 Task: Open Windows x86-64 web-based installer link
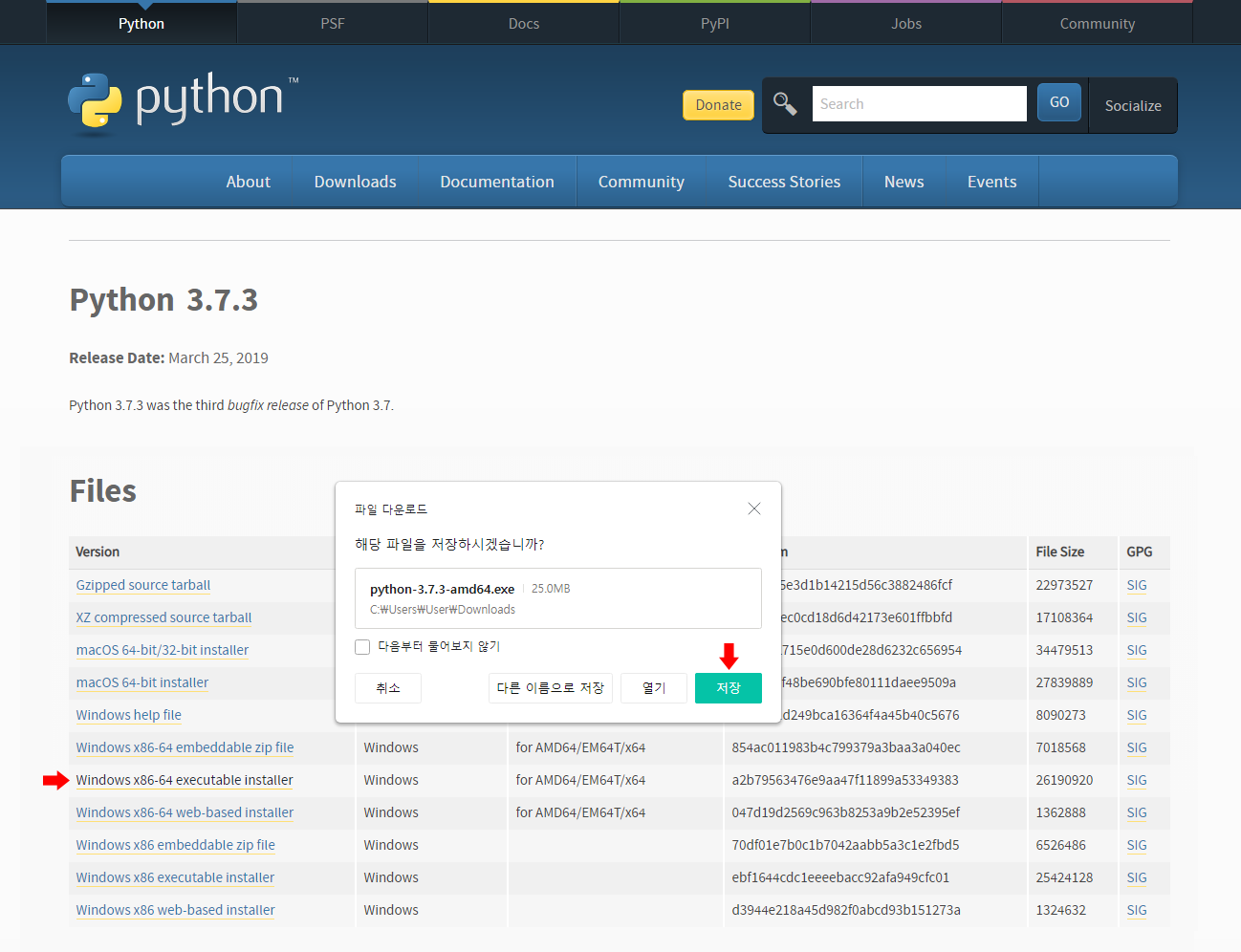(185, 812)
